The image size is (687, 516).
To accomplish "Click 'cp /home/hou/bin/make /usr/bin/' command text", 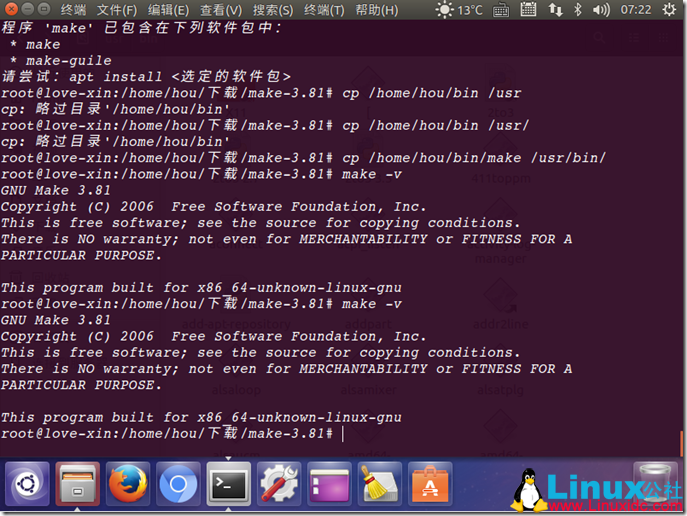I will (474, 158).
